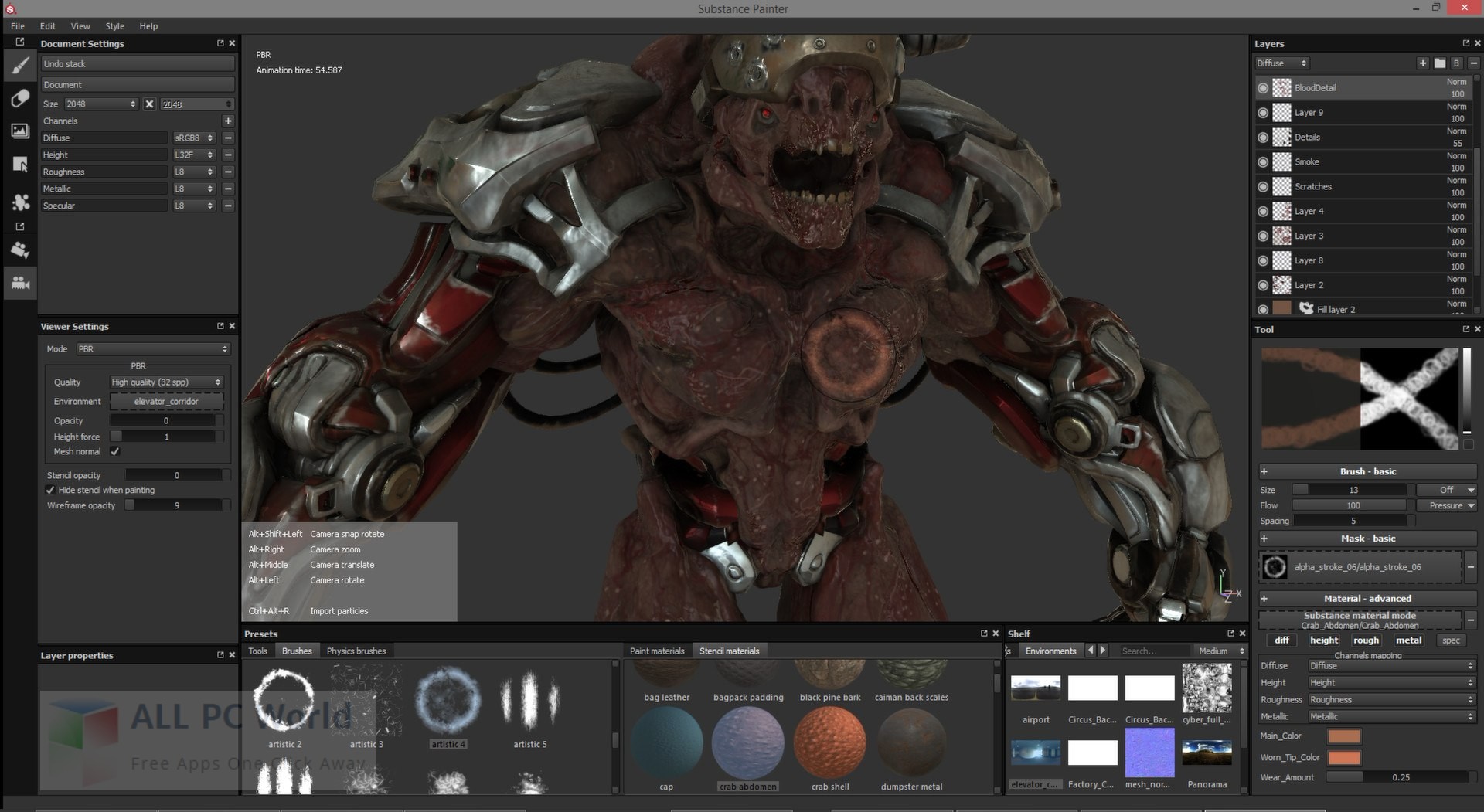This screenshot has width=1484, height=812.
Task: Remove the alpha_stroke_06 mask
Action: [x=1471, y=567]
